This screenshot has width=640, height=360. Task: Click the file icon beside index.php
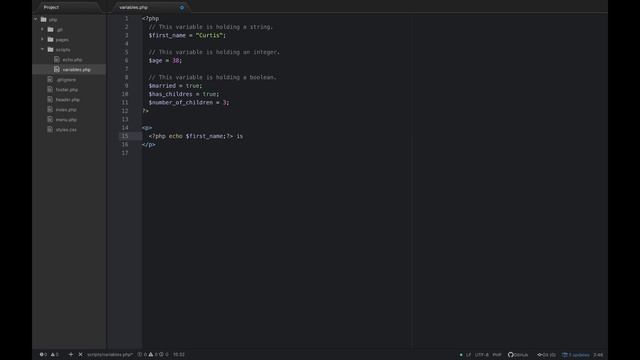point(50,109)
